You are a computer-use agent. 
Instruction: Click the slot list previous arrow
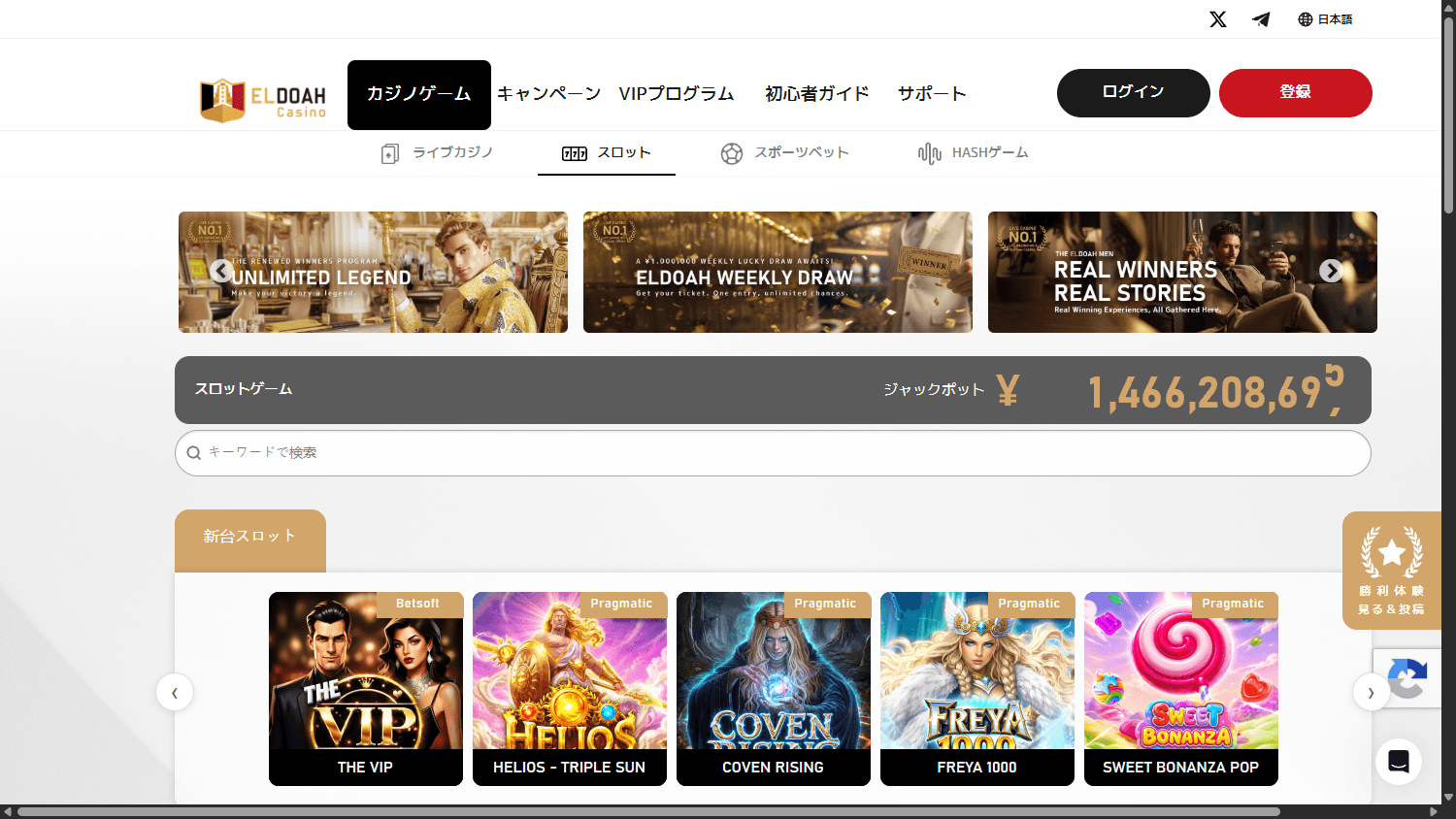175,692
